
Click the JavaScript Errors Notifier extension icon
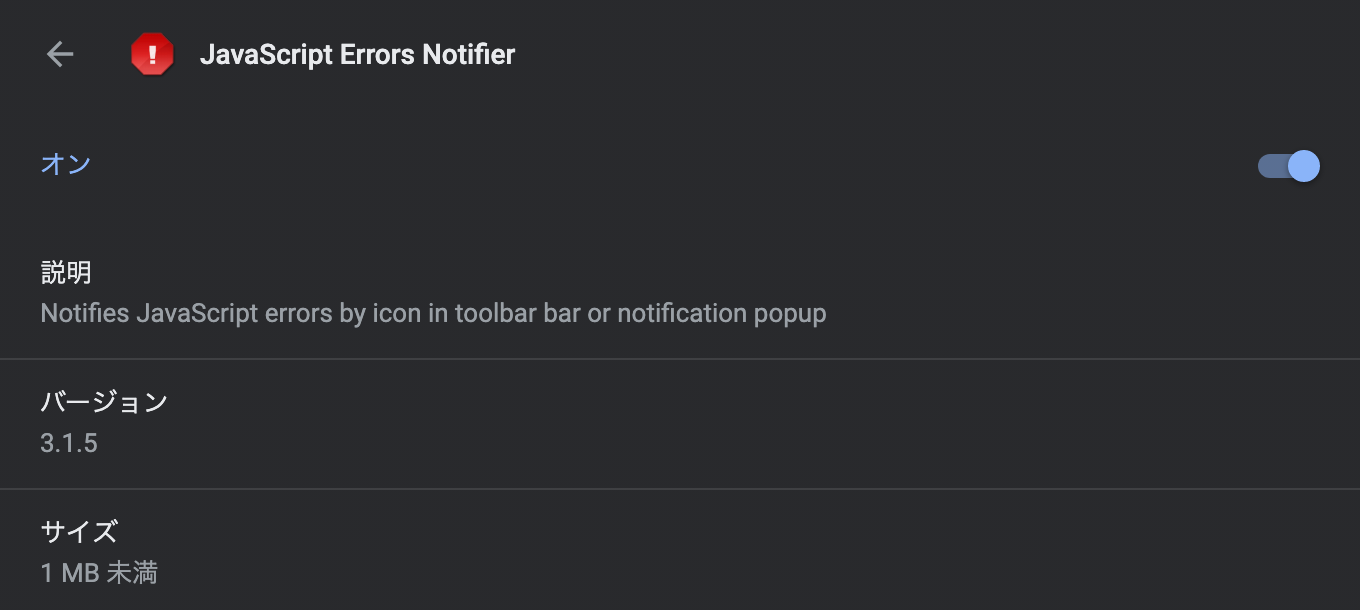[152, 54]
